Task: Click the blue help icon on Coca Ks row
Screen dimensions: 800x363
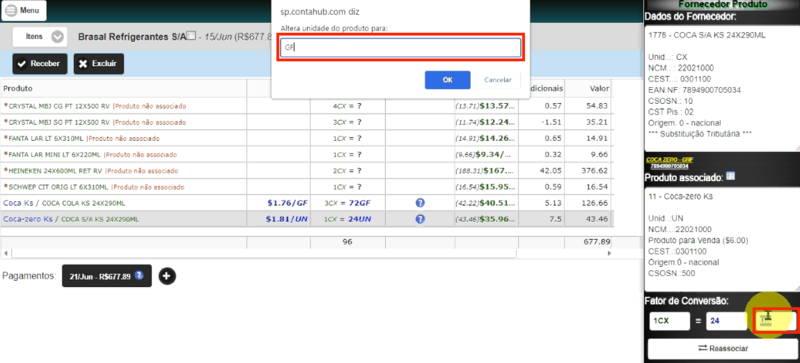Action: click(420, 203)
